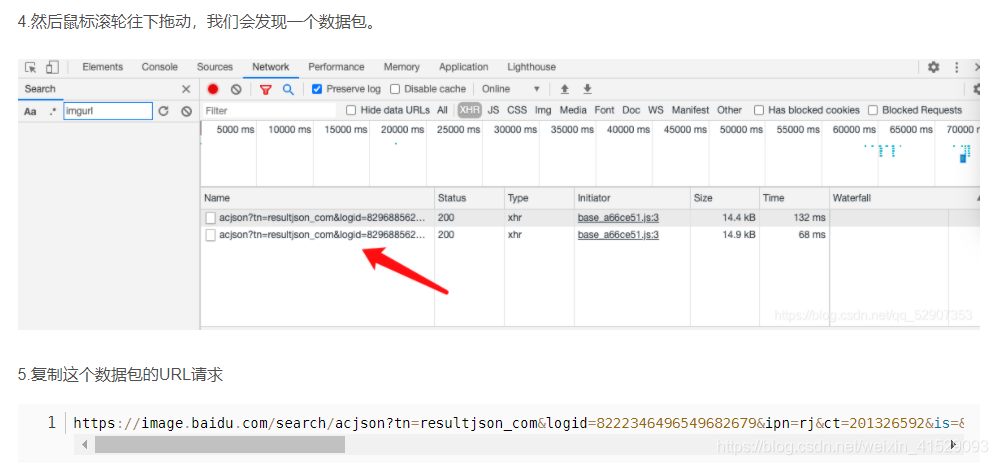Activate the inspect element picker icon
The height and width of the screenshot is (465, 998).
[x=31, y=67]
